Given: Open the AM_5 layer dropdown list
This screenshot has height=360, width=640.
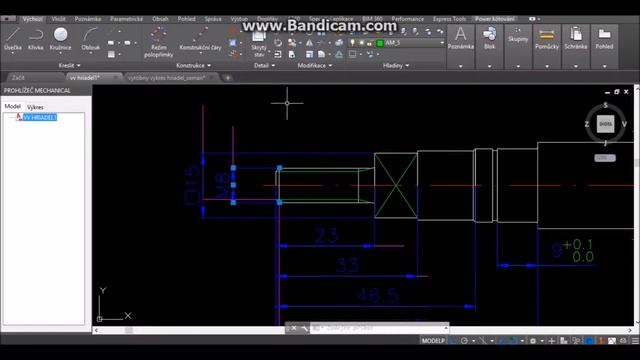Looking at the screenshot, I should 442,42.
